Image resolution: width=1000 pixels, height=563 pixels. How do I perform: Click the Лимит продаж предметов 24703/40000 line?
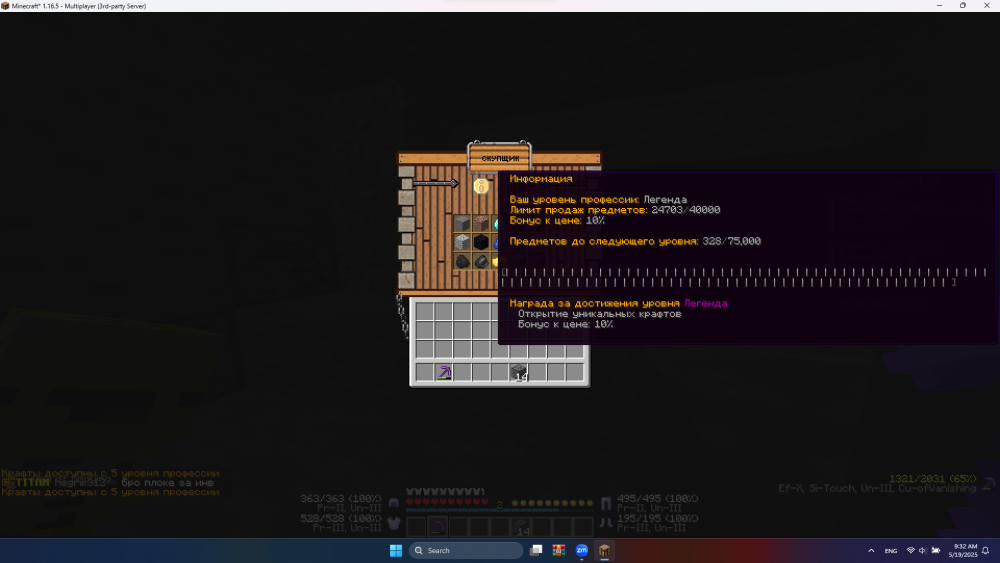coord(615,210)
